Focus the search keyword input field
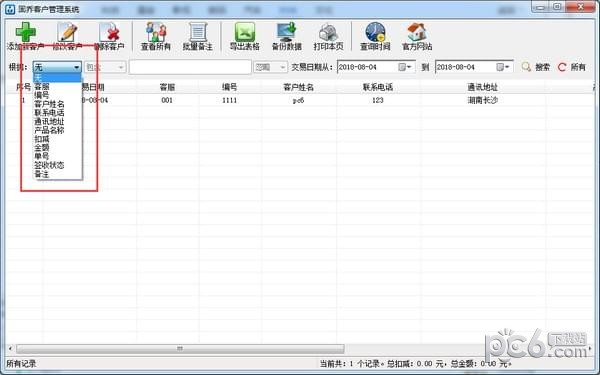Viewport: 600px width, 375px height. pos(190,67)
